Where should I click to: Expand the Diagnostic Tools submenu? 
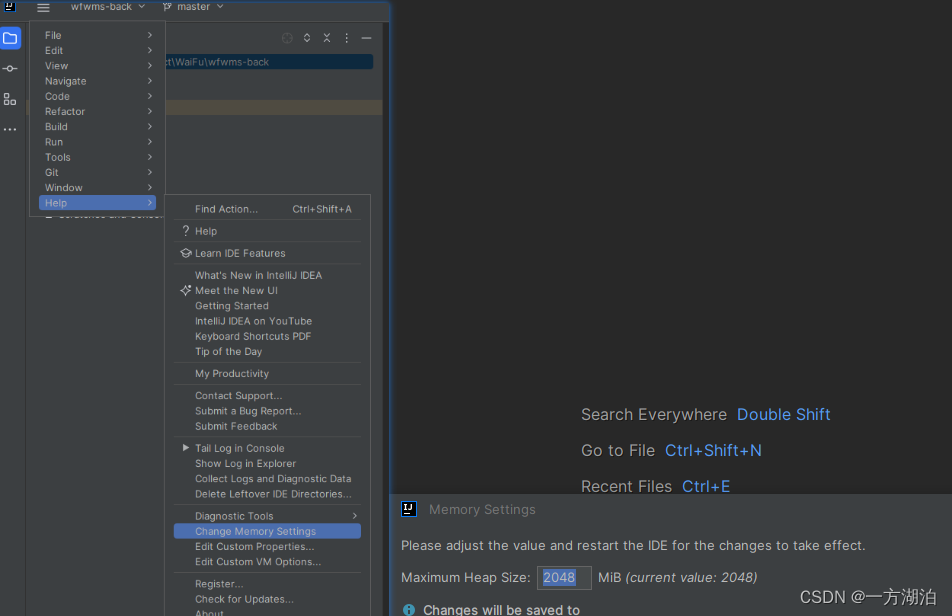pyautogui.click(x=267, y=516)
